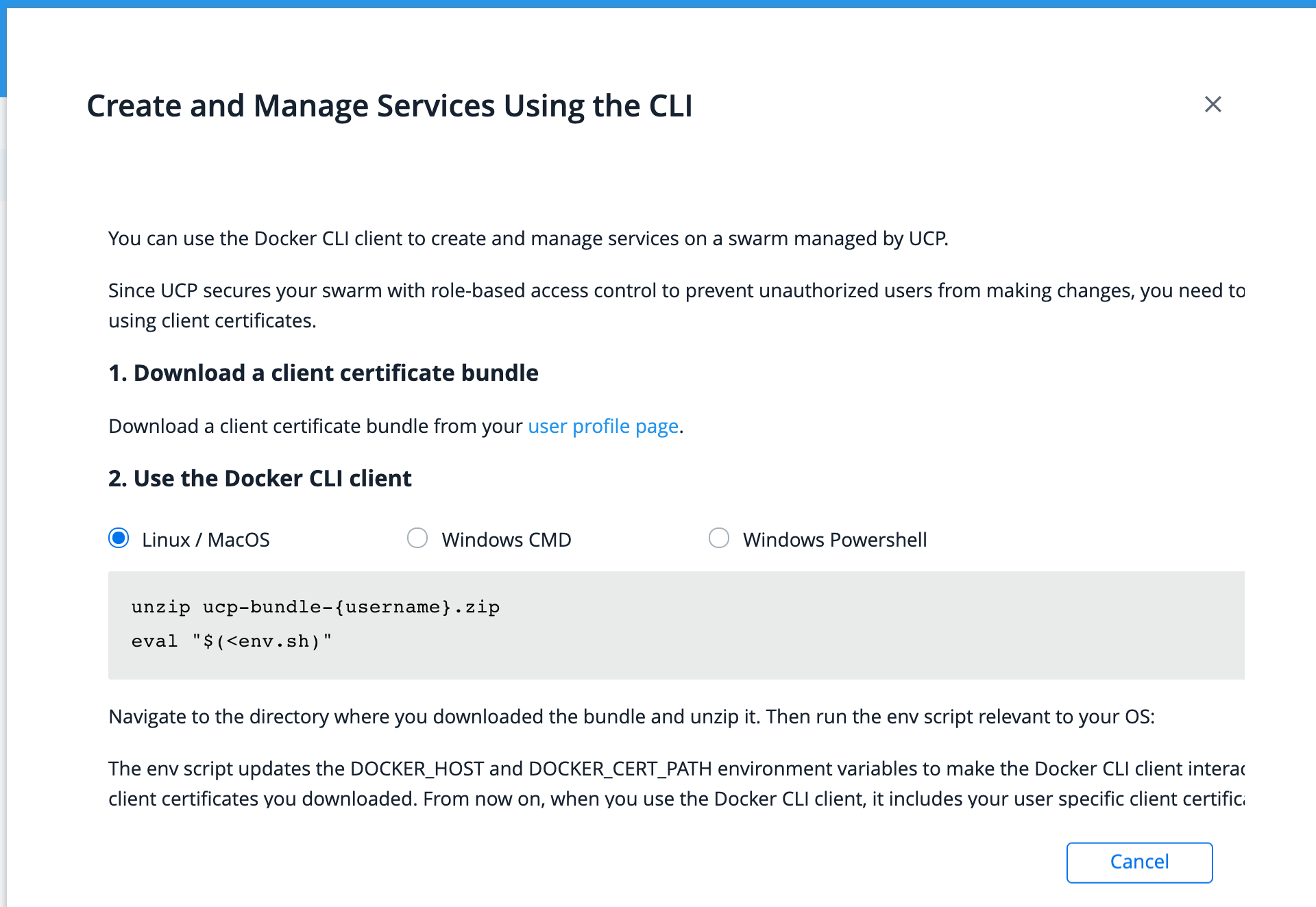This screenshot has width=1316, height=907.
Task: Click empty space inside the gray code block
Action: click(x=891, y=625)
